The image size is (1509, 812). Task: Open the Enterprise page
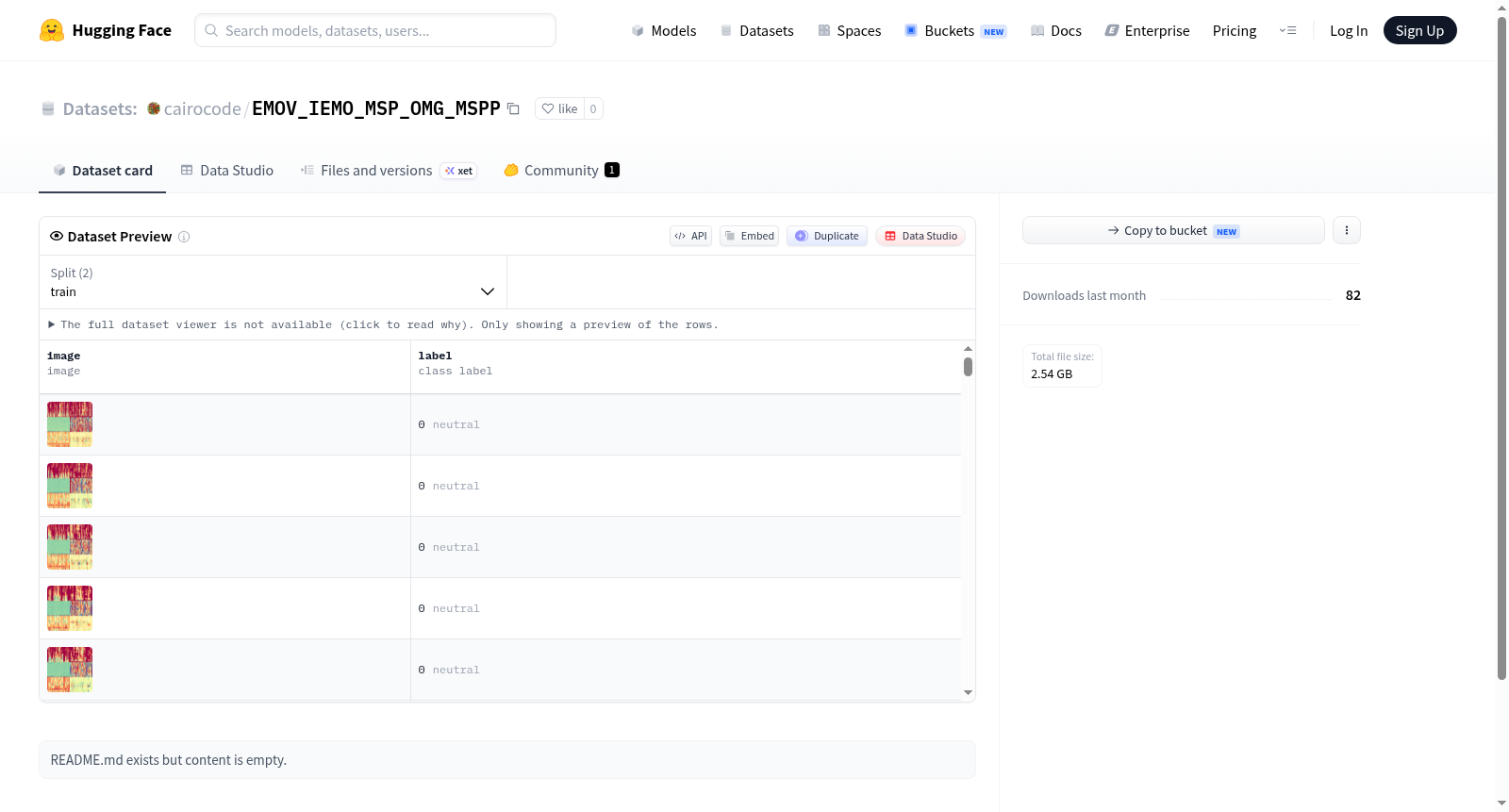1147,30
